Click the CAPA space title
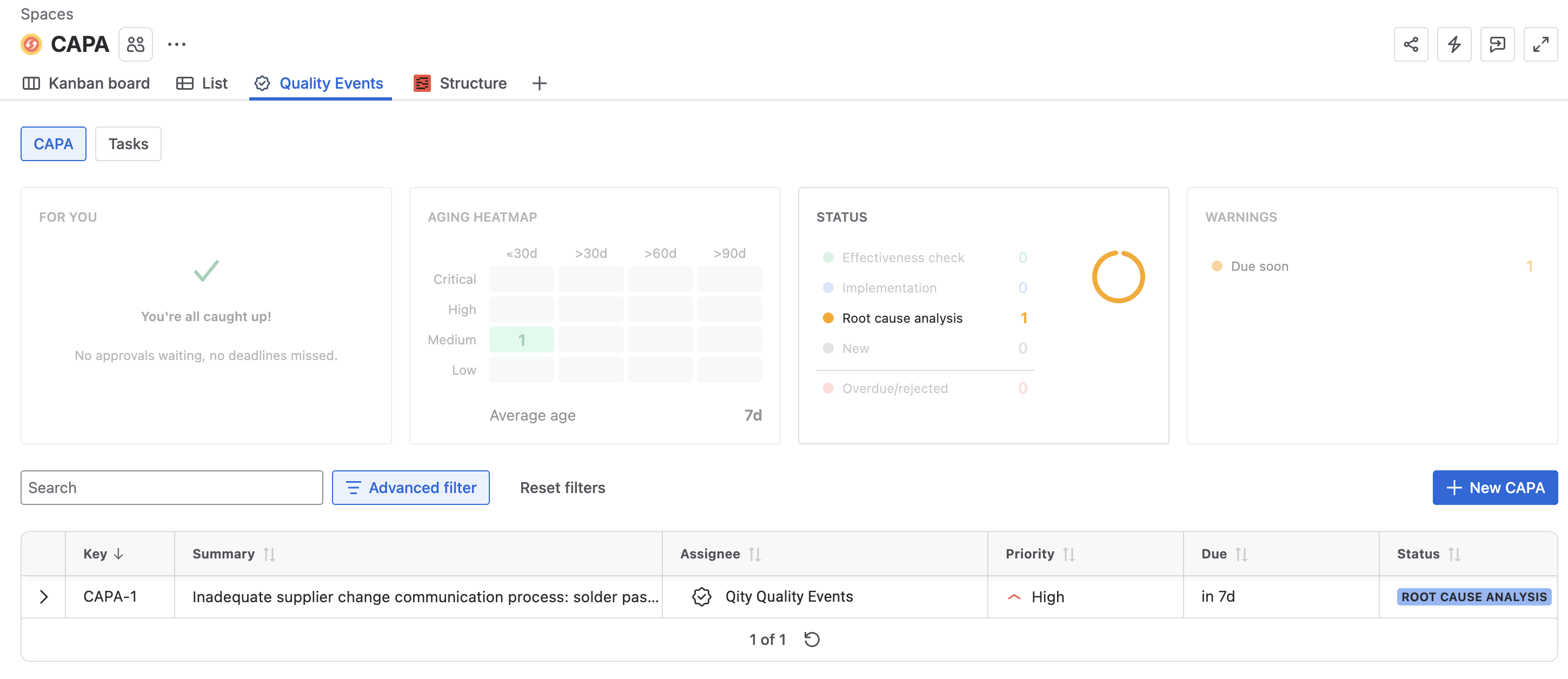This screenshot has width=1568, height=679. (x=79, y=44)
